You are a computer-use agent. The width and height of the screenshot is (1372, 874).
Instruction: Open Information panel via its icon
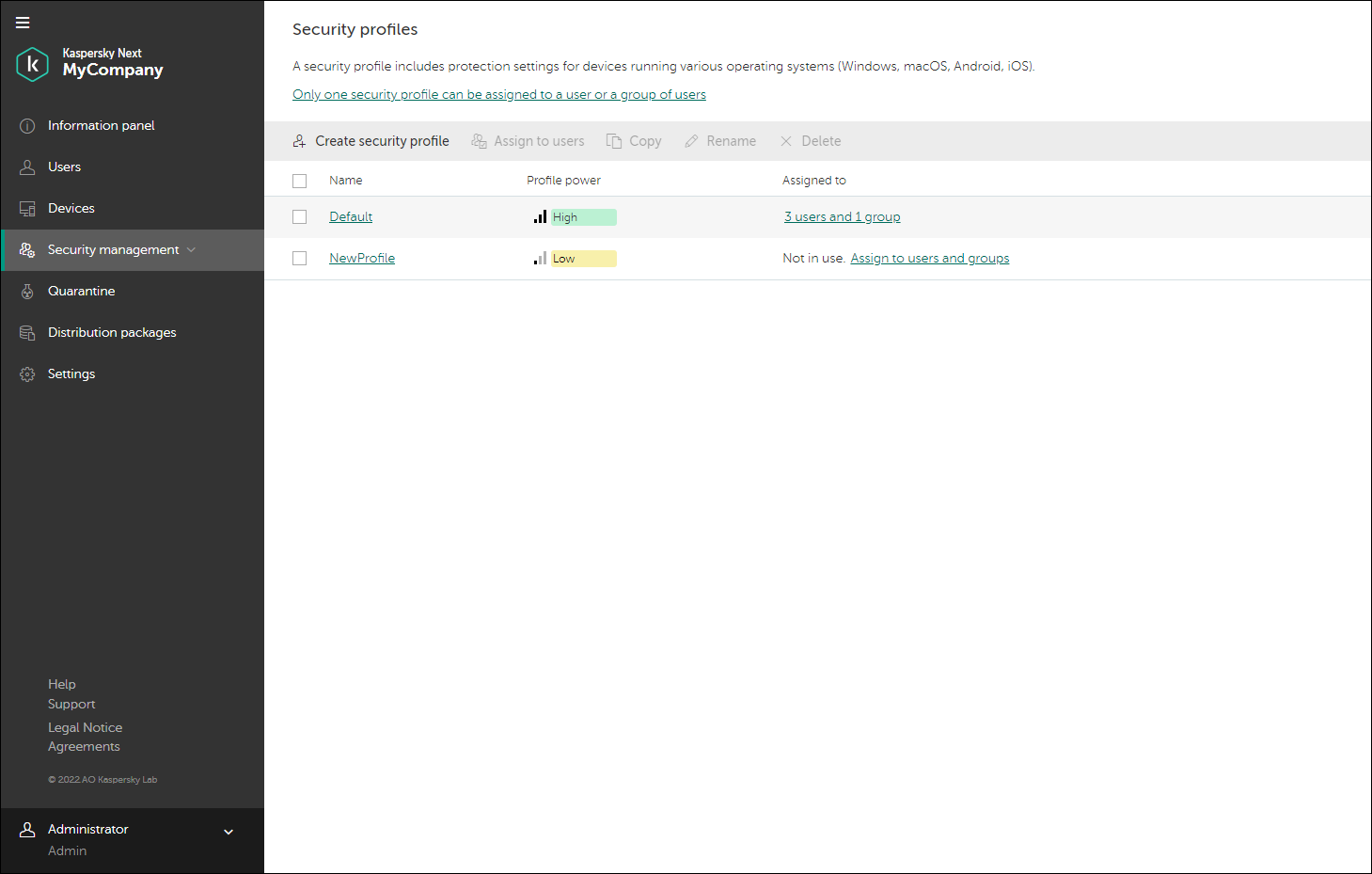27,126
